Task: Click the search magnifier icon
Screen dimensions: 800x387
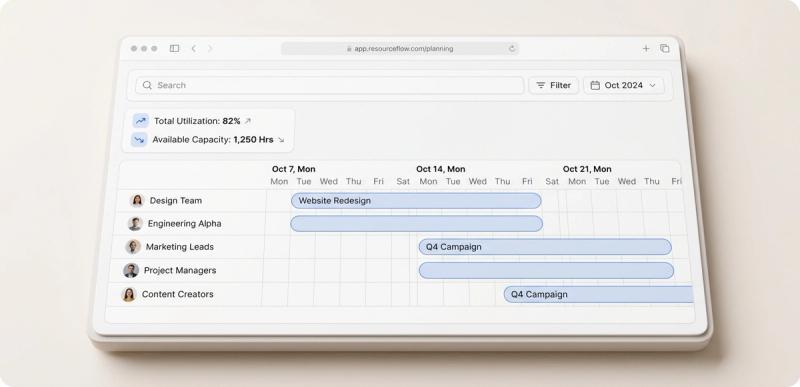Action: click(147, 85)
